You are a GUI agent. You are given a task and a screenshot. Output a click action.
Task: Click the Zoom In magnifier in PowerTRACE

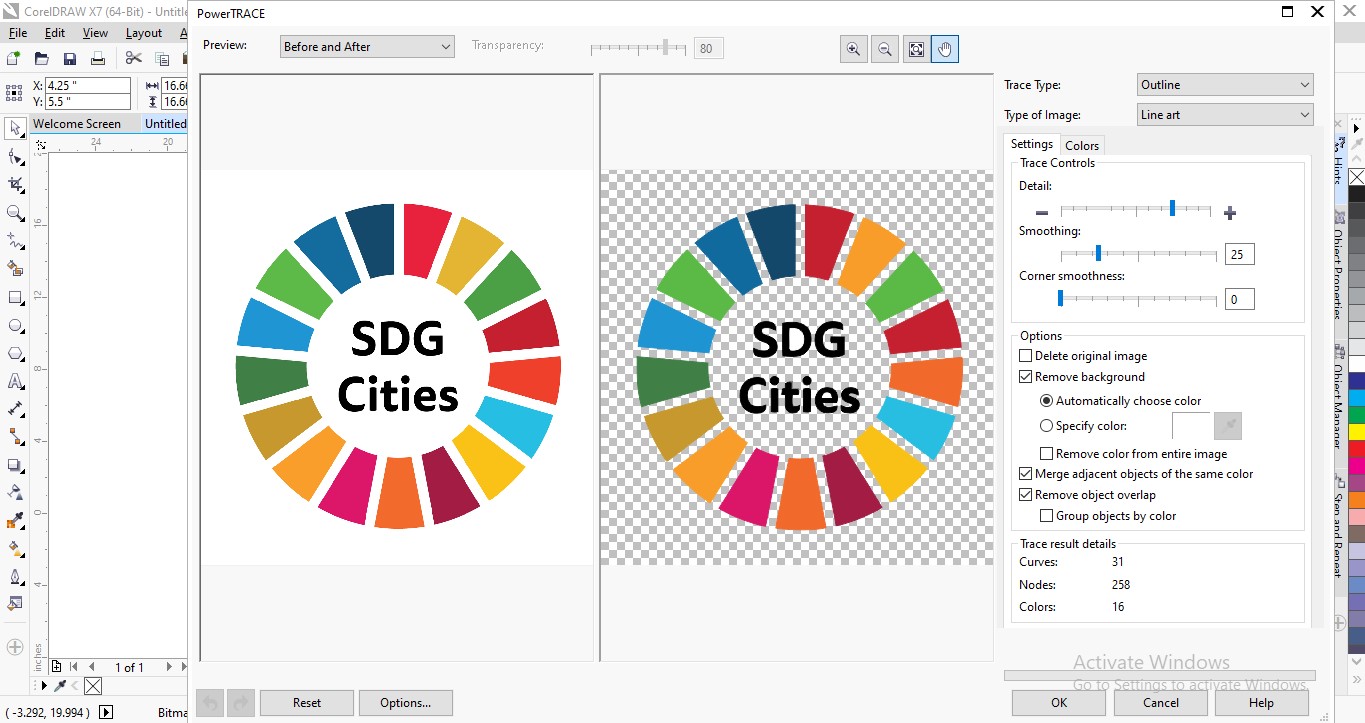(x=853, y=48)
